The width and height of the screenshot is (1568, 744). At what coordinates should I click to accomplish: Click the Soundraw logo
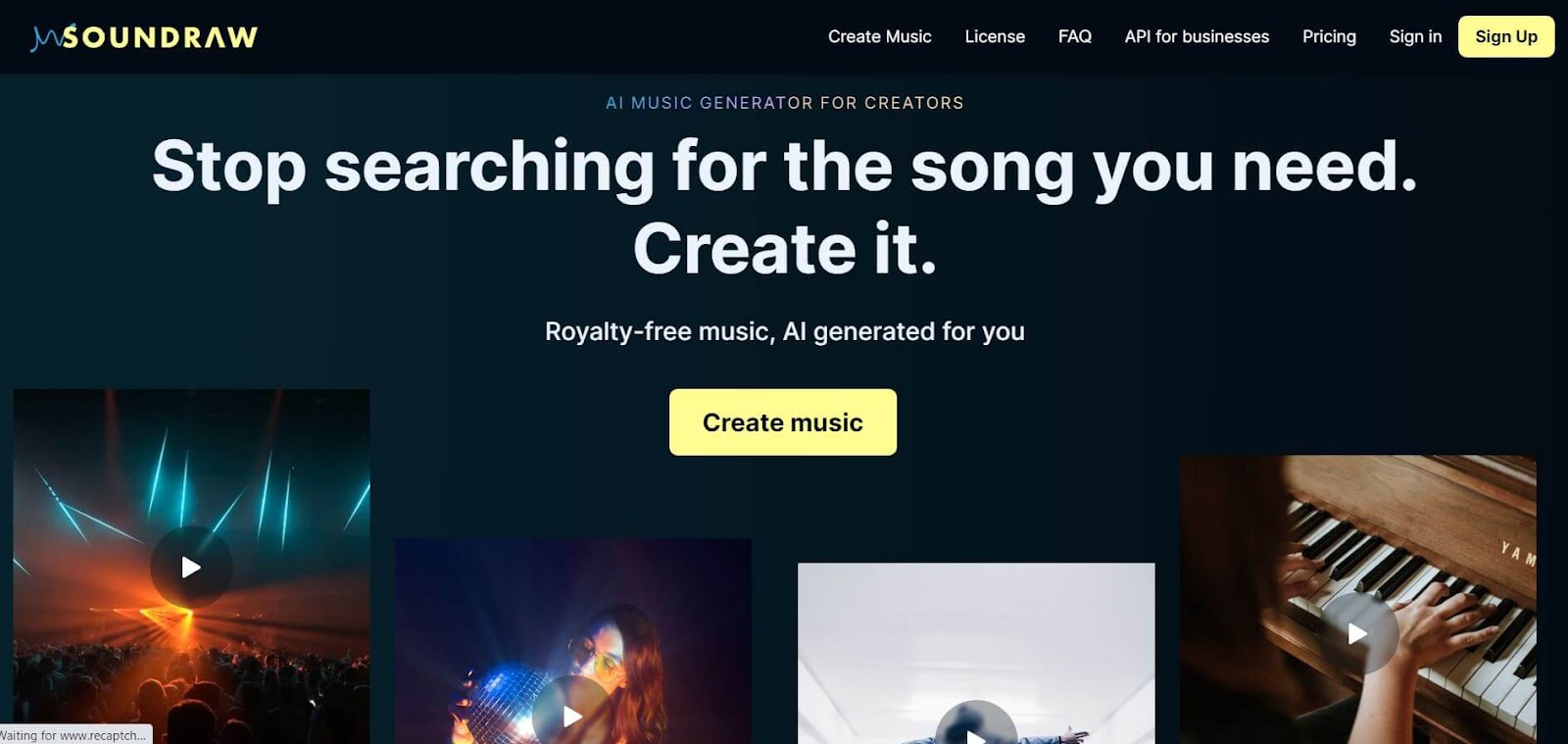coord(144,37)
